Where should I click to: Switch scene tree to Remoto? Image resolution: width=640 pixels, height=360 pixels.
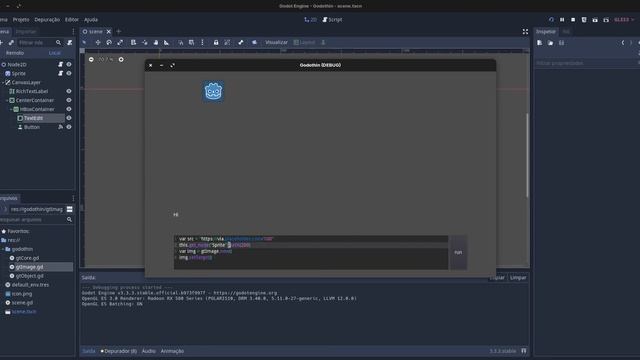coord(15,53)
